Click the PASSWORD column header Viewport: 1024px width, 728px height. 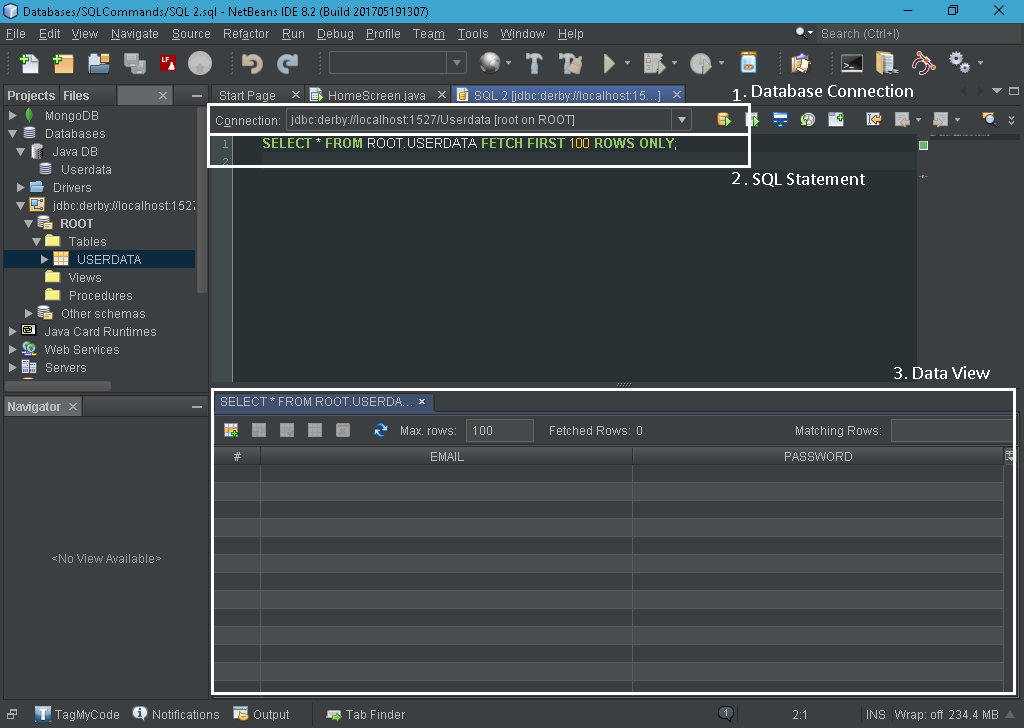click(x=818, y=456)
